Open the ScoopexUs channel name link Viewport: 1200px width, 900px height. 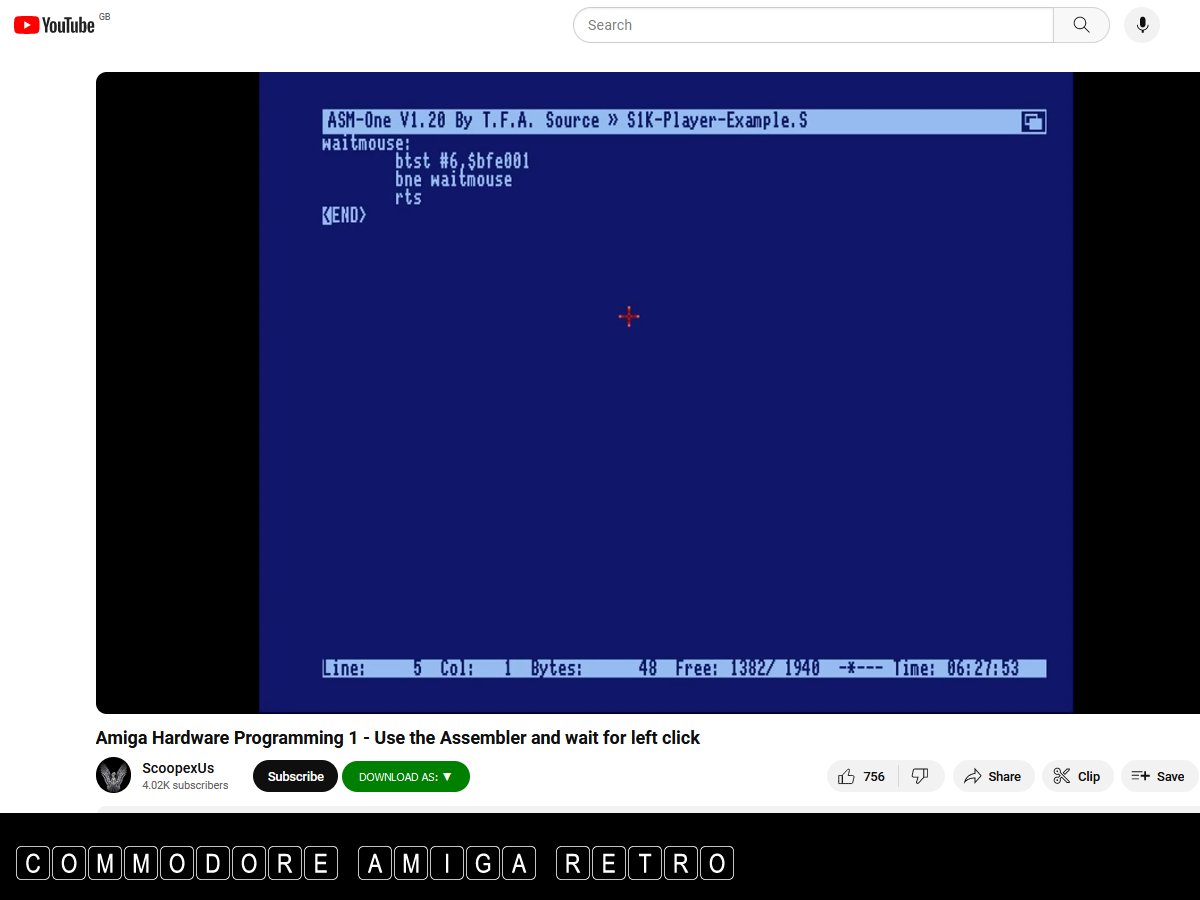pyautogui.click(x=178, y=768)
